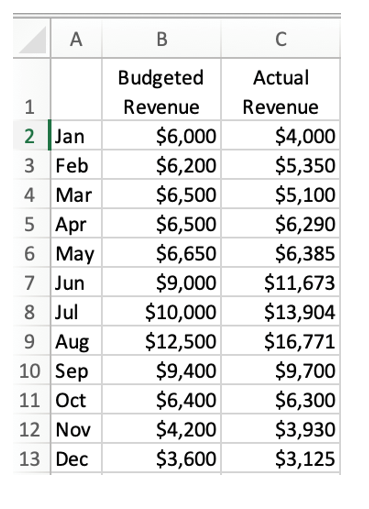Click the Select All corner triangle

[32, 39]
